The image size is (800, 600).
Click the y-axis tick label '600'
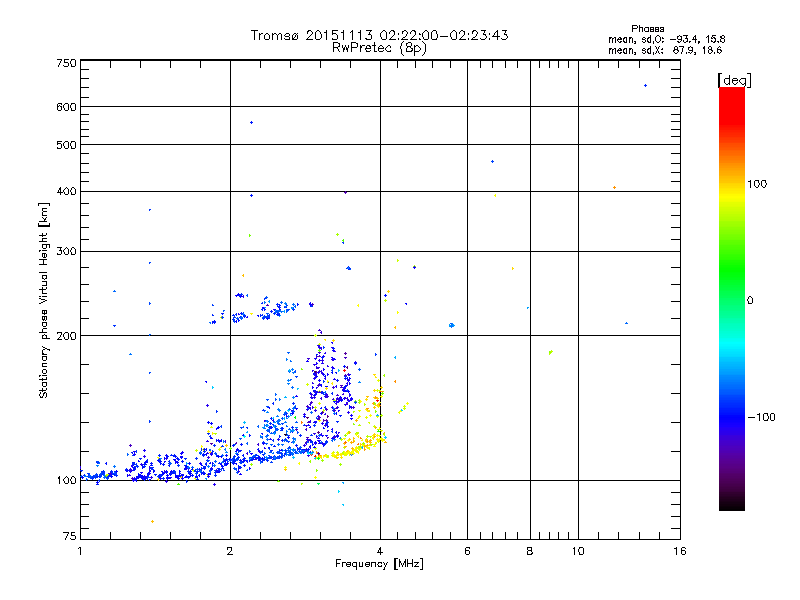[x=66, y=107]
